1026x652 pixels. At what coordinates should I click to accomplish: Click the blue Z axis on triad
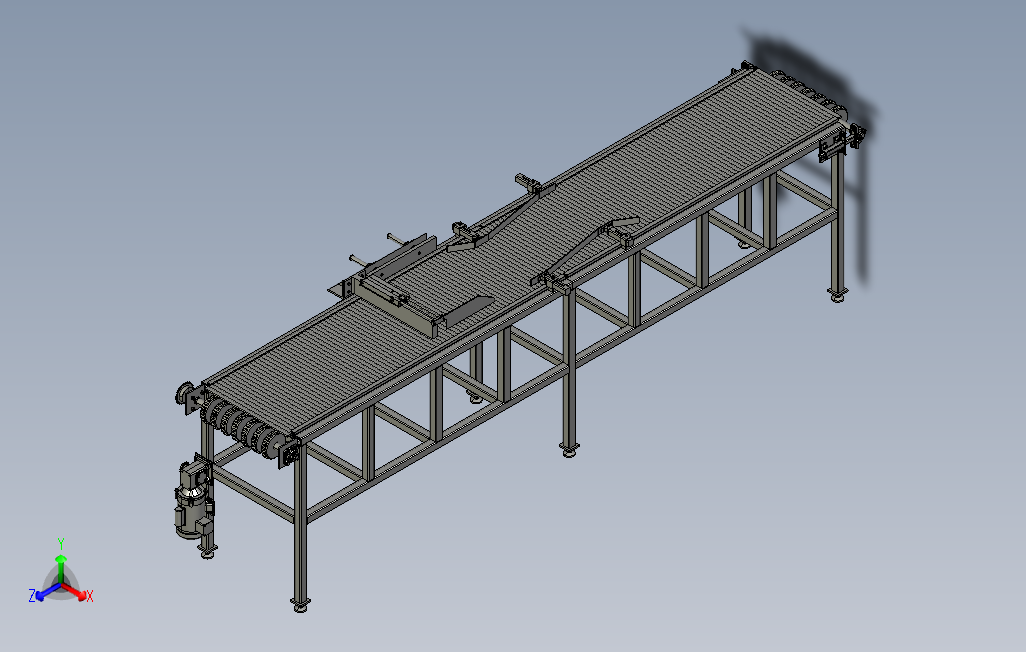(x=48, y=591)
